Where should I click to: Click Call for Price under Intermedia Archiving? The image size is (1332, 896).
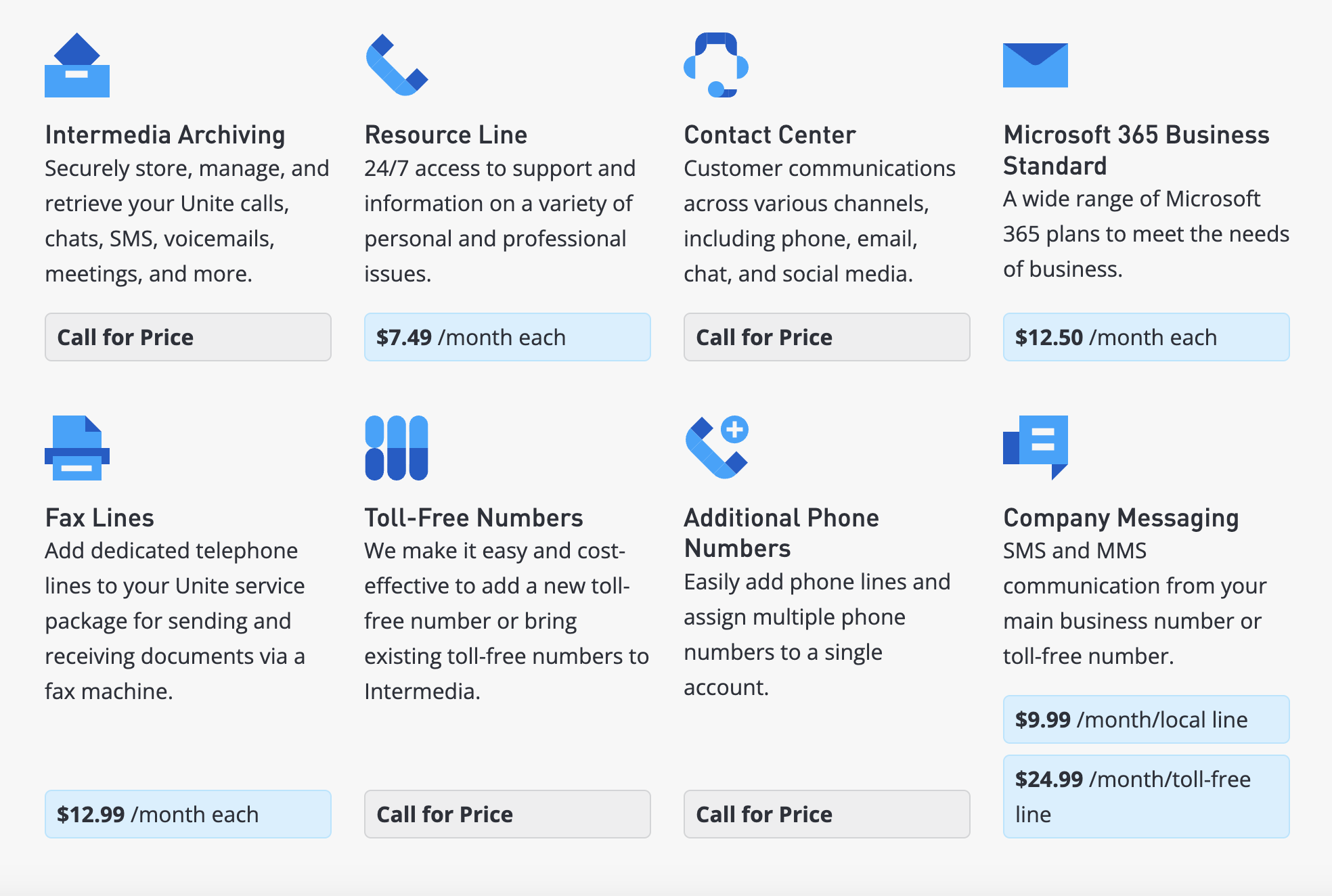(187, 337)
